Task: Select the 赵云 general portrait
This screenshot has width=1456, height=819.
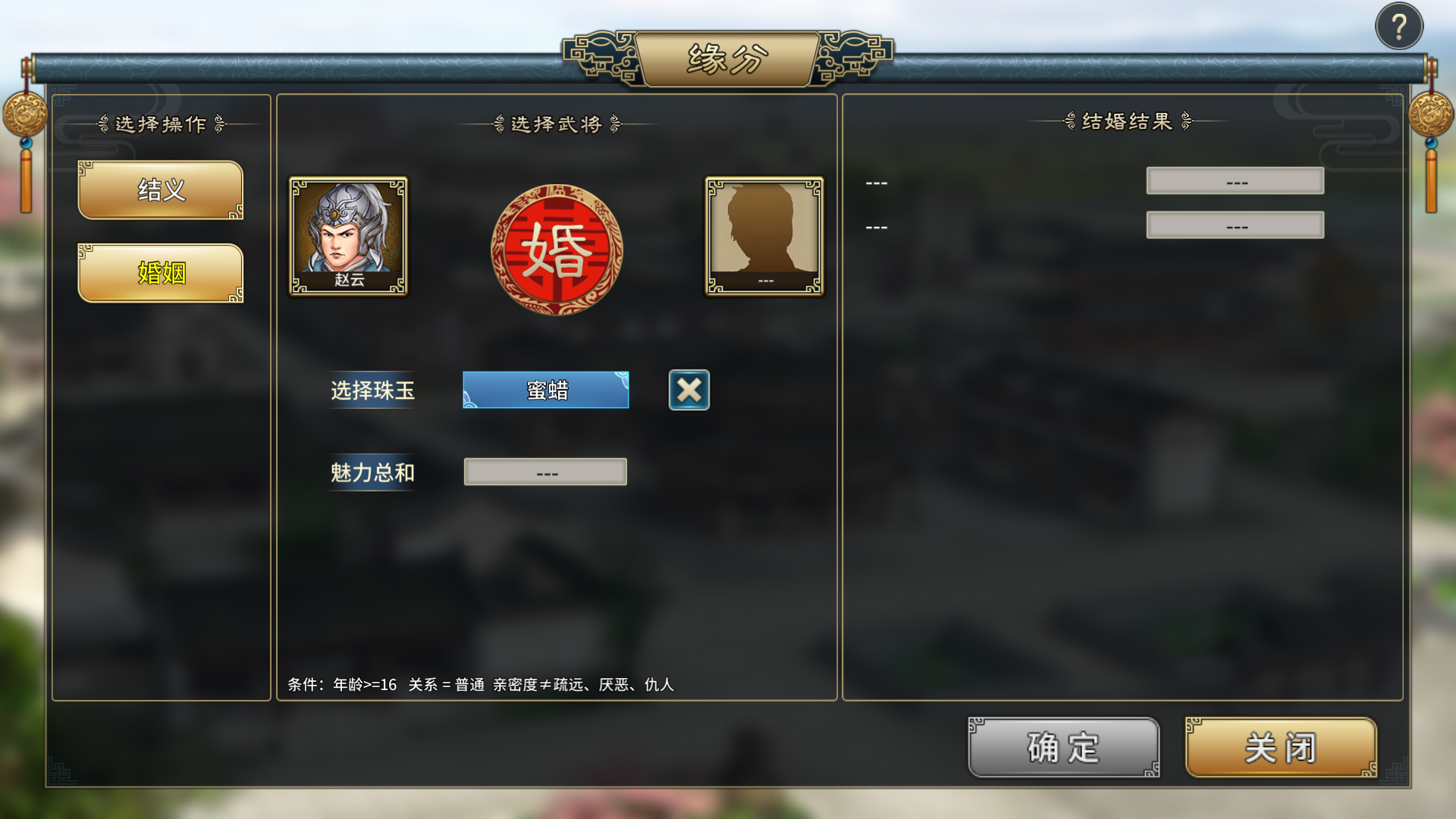Action: 348,236
